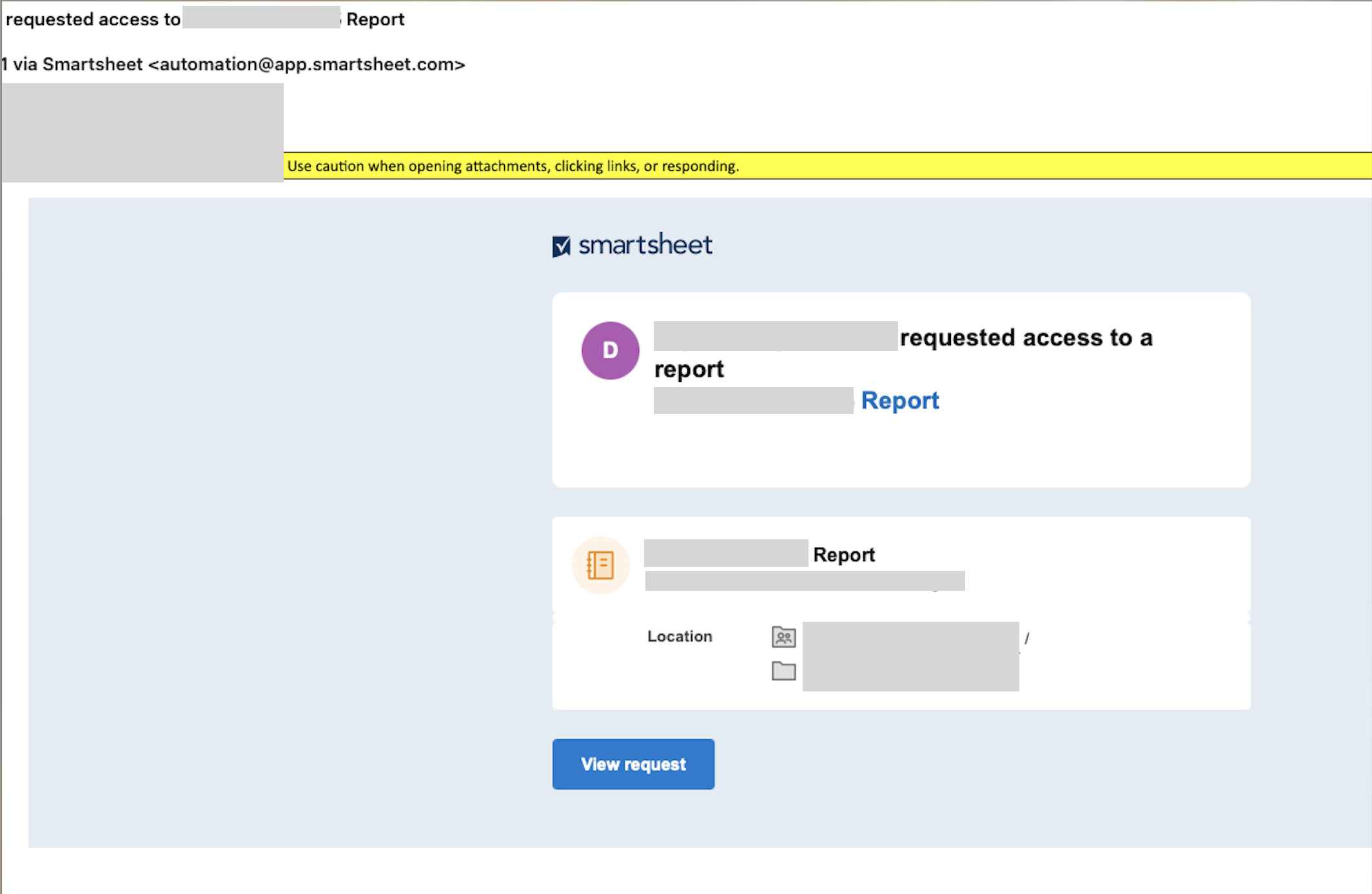Click the email subject line ending in Report
This screenshot has height=894, width=1372.
(206, 19)
